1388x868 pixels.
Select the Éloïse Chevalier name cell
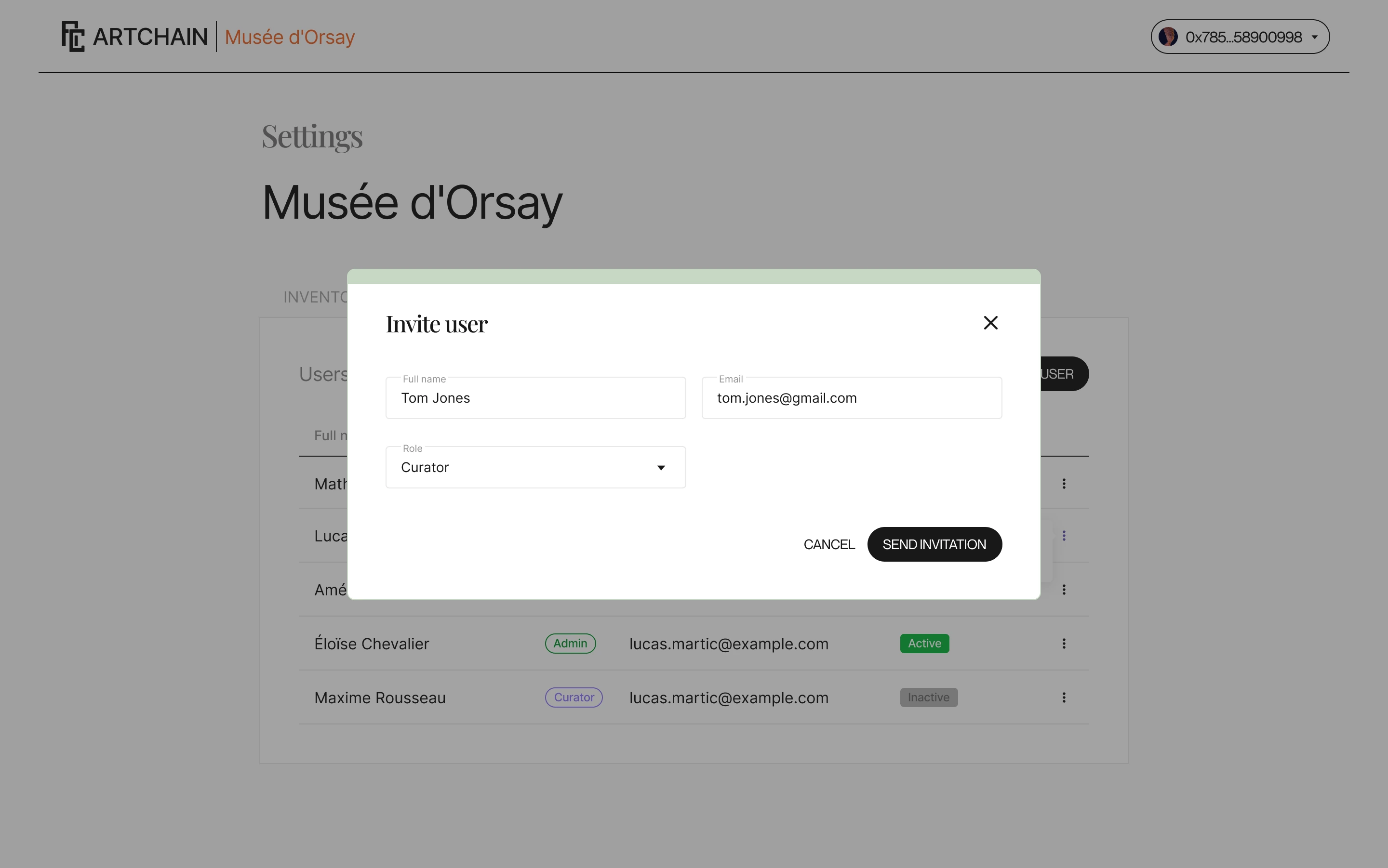pos(372,644)
